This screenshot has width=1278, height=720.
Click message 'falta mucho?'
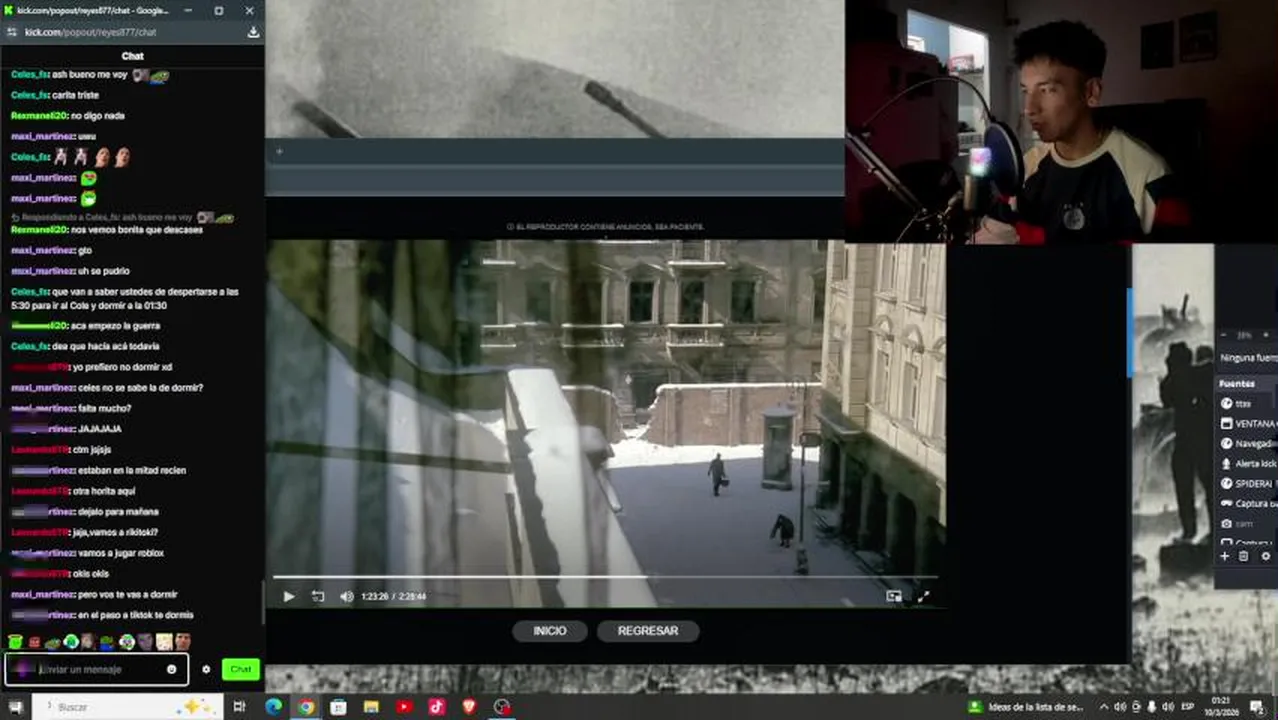[104, 408]
